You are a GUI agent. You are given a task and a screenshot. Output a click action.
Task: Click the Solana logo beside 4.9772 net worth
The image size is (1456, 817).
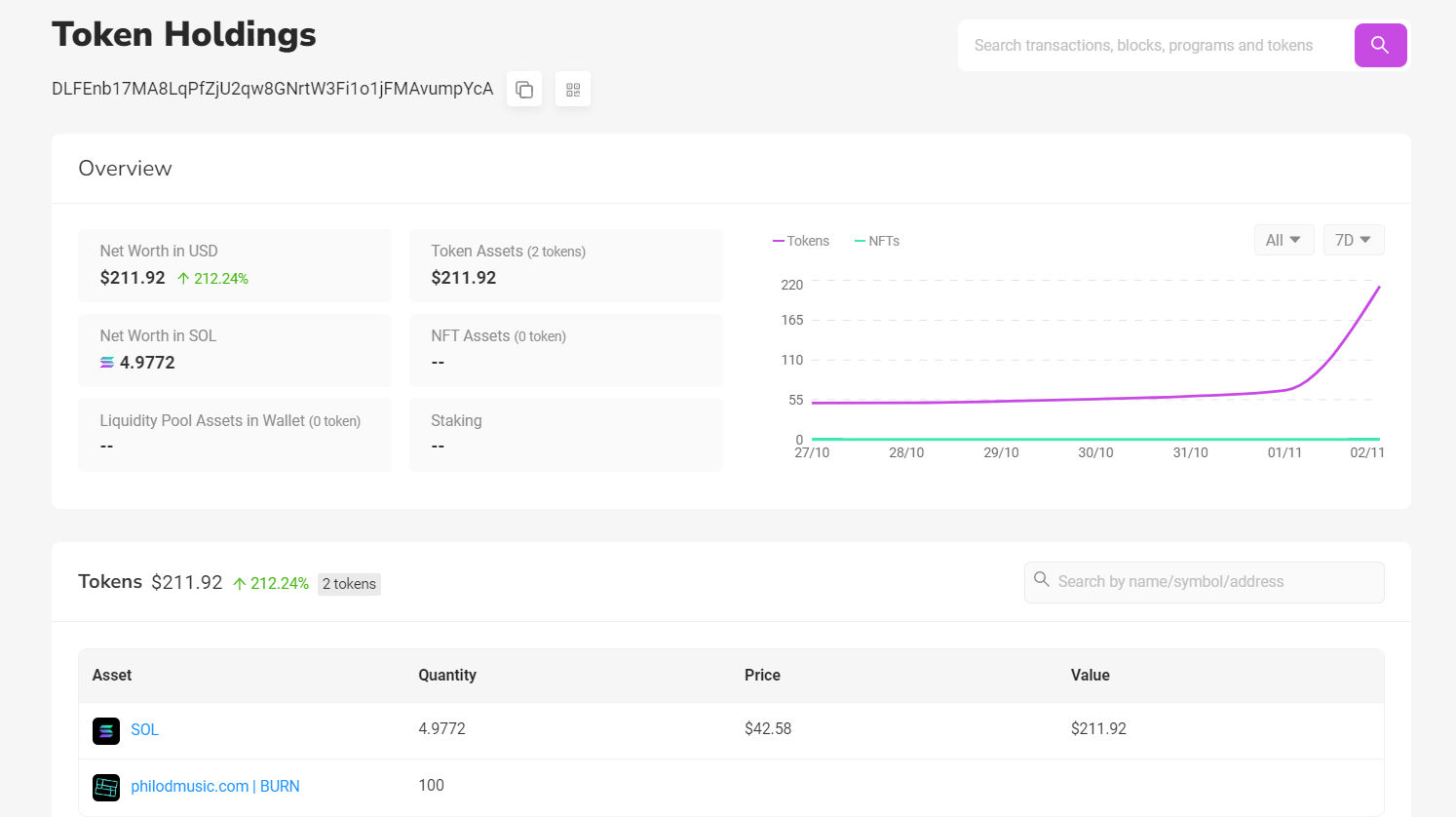107,363
